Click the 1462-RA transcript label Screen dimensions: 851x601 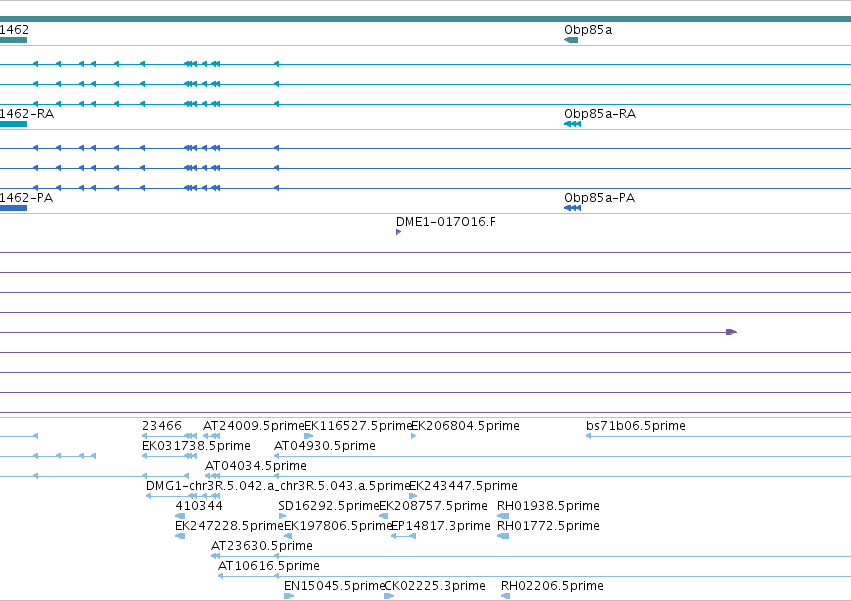27,114
